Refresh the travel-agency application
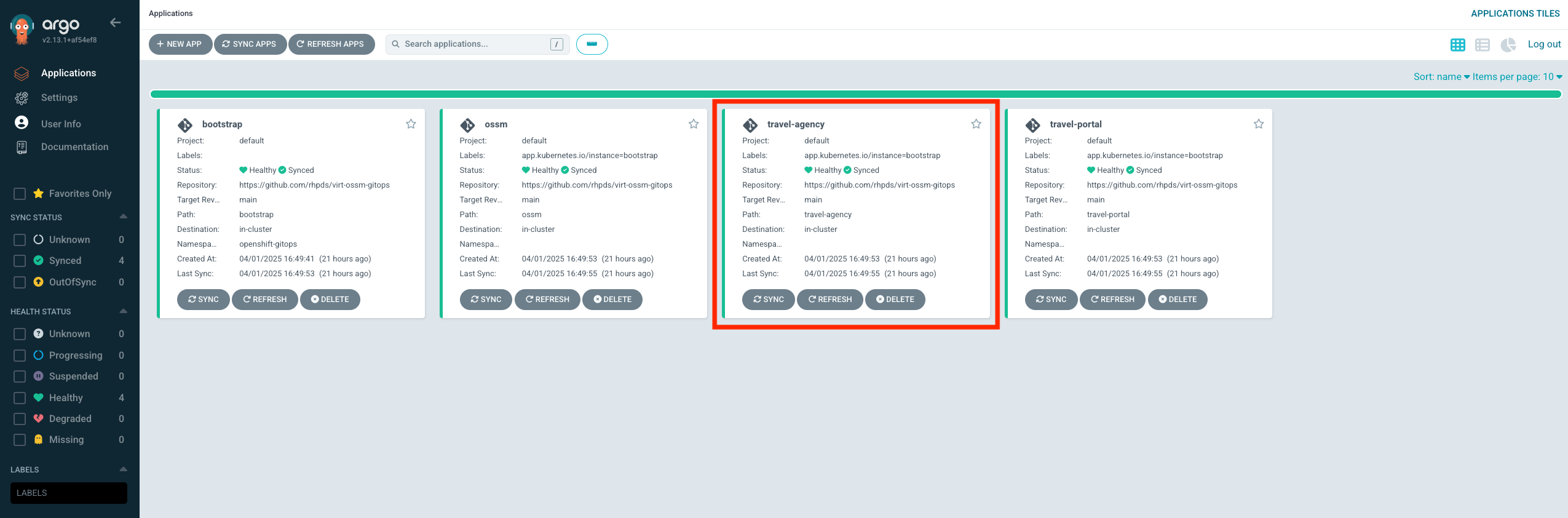The height and width of the screenshot is (518, 1568). pyautogui.click(x=830, y=300)
